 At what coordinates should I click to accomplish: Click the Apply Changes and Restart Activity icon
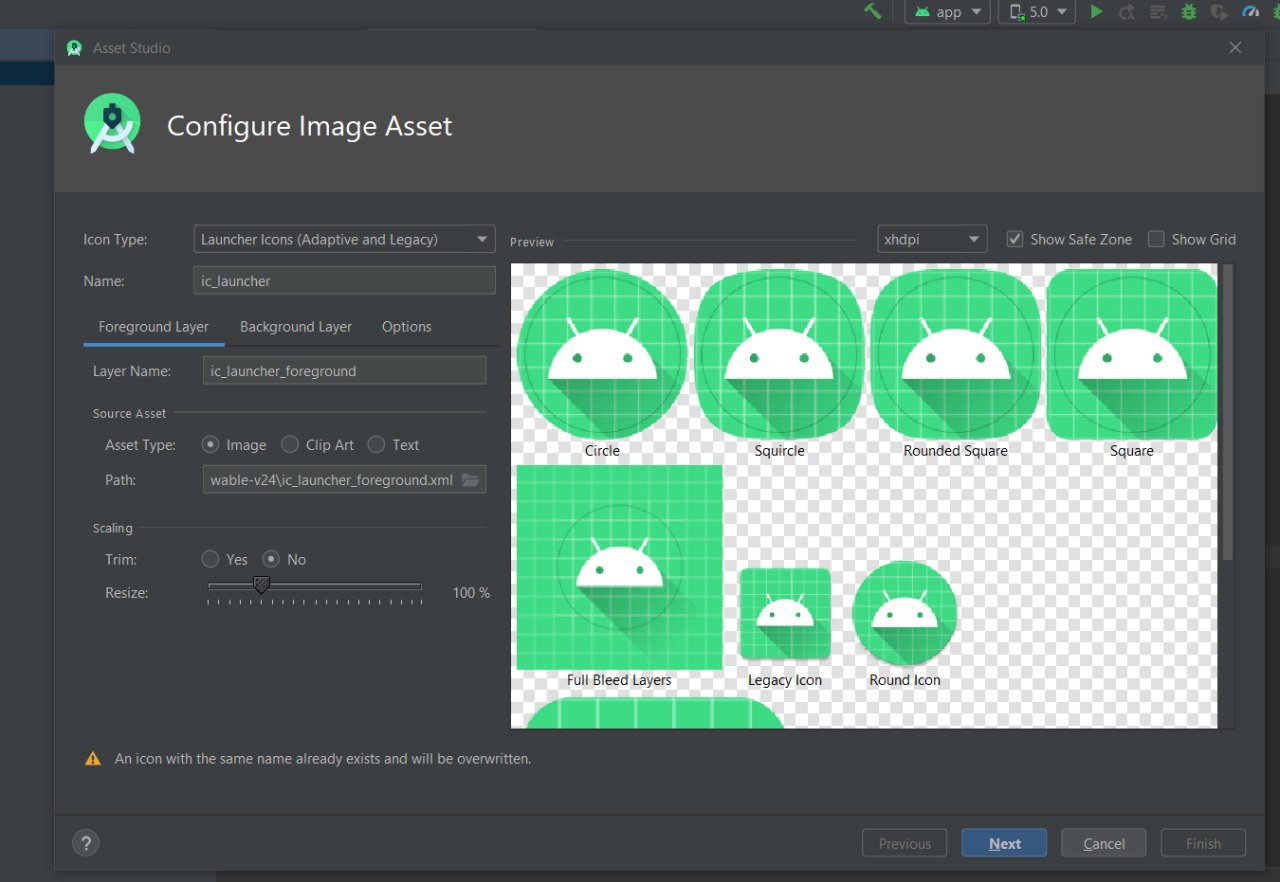[x=1127, y=12]
